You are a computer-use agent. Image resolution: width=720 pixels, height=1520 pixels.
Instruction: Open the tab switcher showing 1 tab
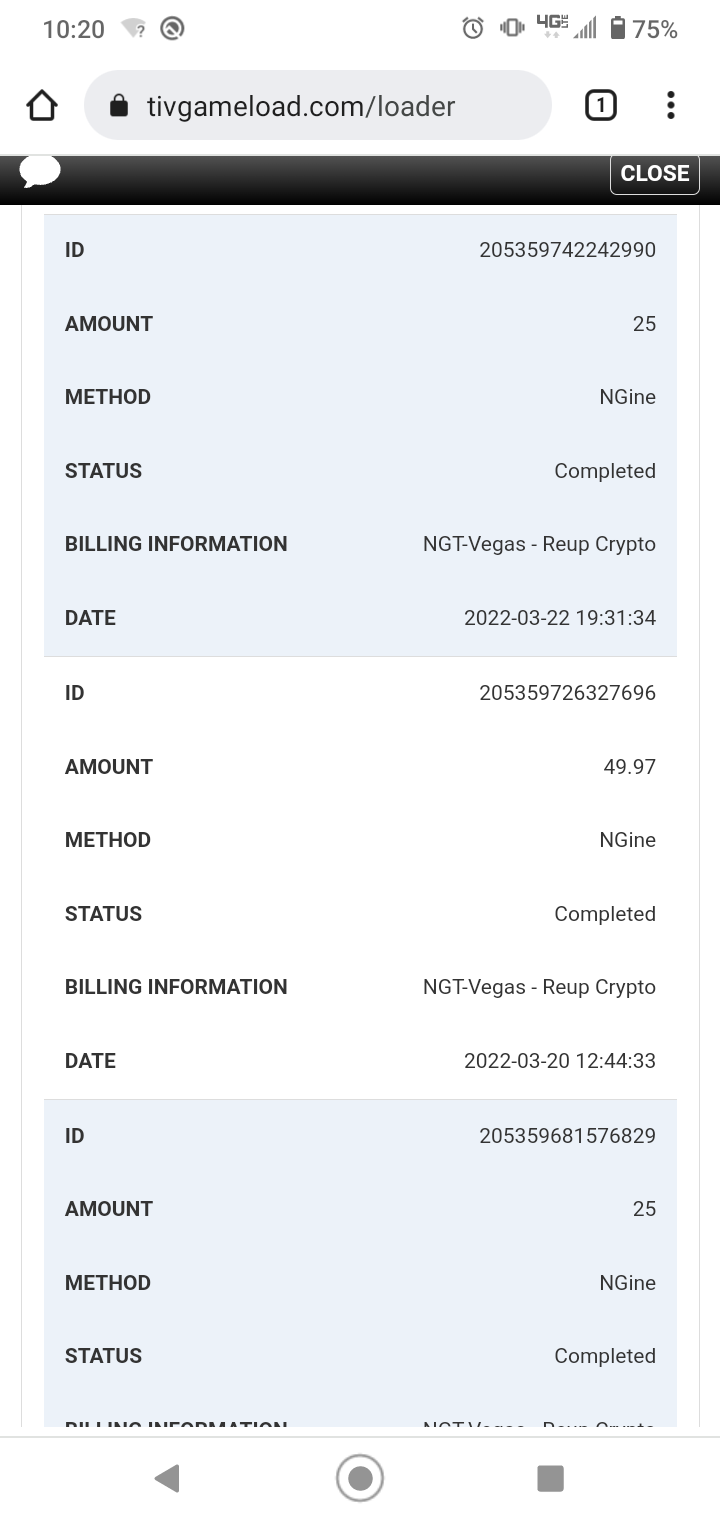click(x=600, y=105)
